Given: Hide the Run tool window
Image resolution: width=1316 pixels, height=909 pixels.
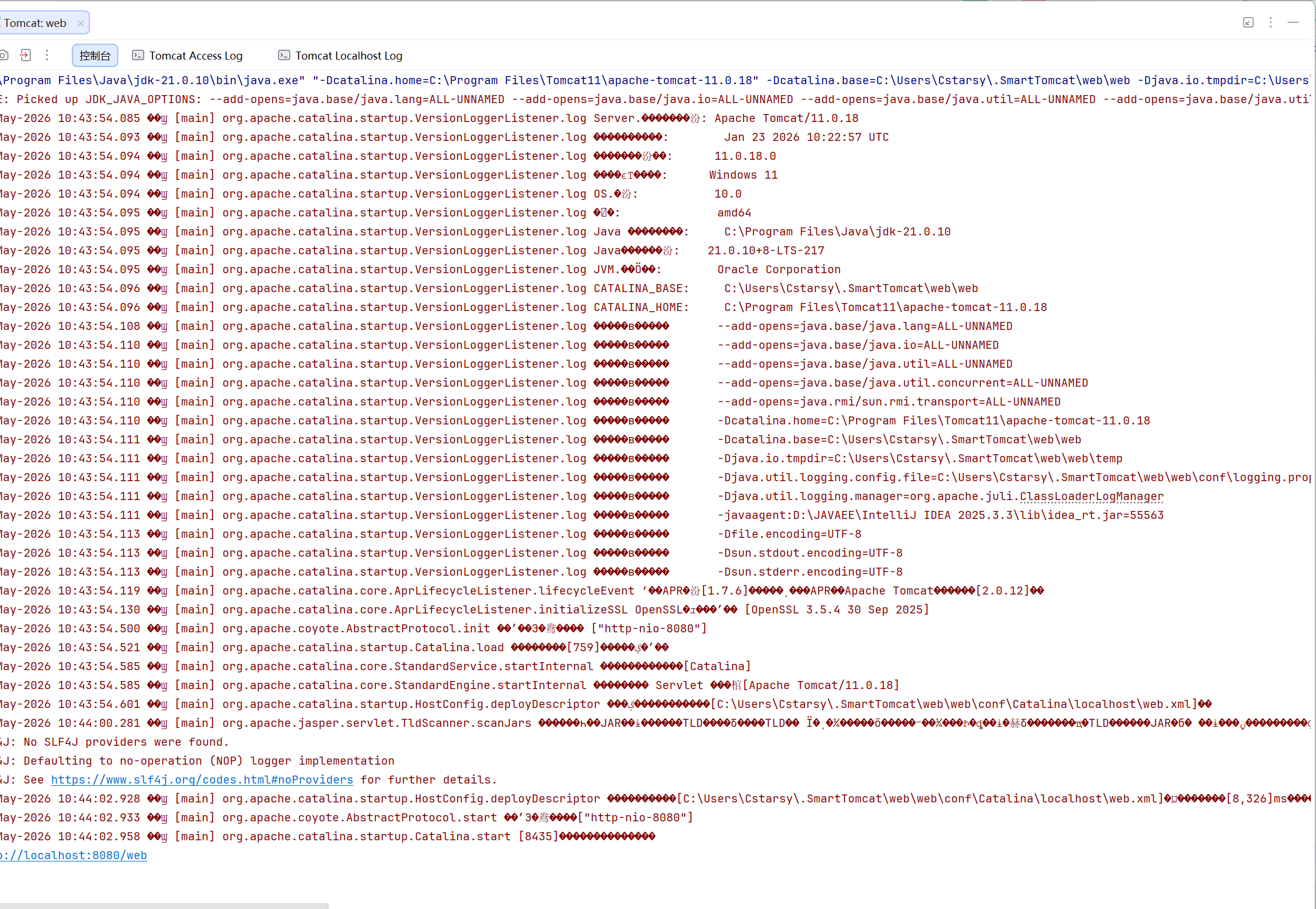Looking at the screenshot, I should pos(1293,22).
